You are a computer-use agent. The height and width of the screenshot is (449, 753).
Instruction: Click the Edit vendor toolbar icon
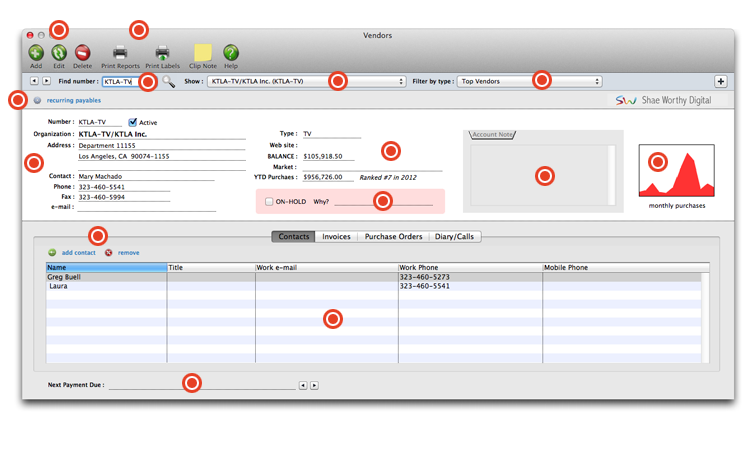coord(59,52)
